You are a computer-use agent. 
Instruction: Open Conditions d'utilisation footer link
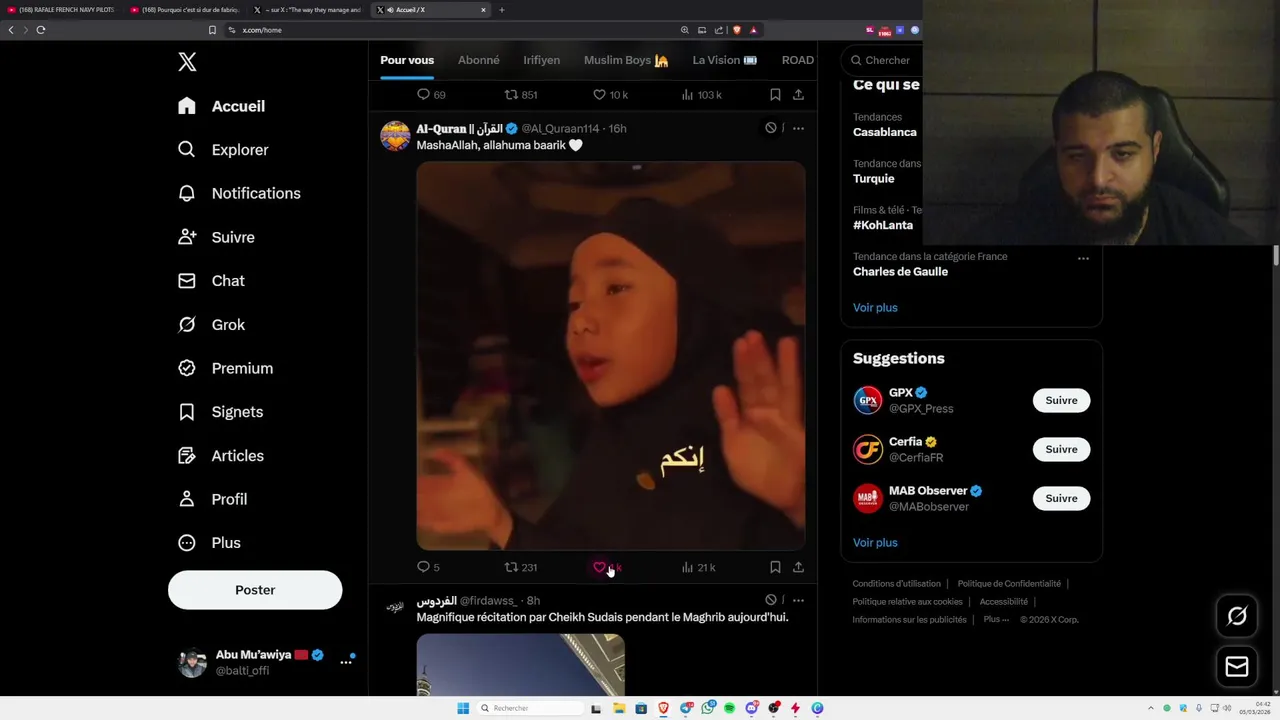pos(897,584)
